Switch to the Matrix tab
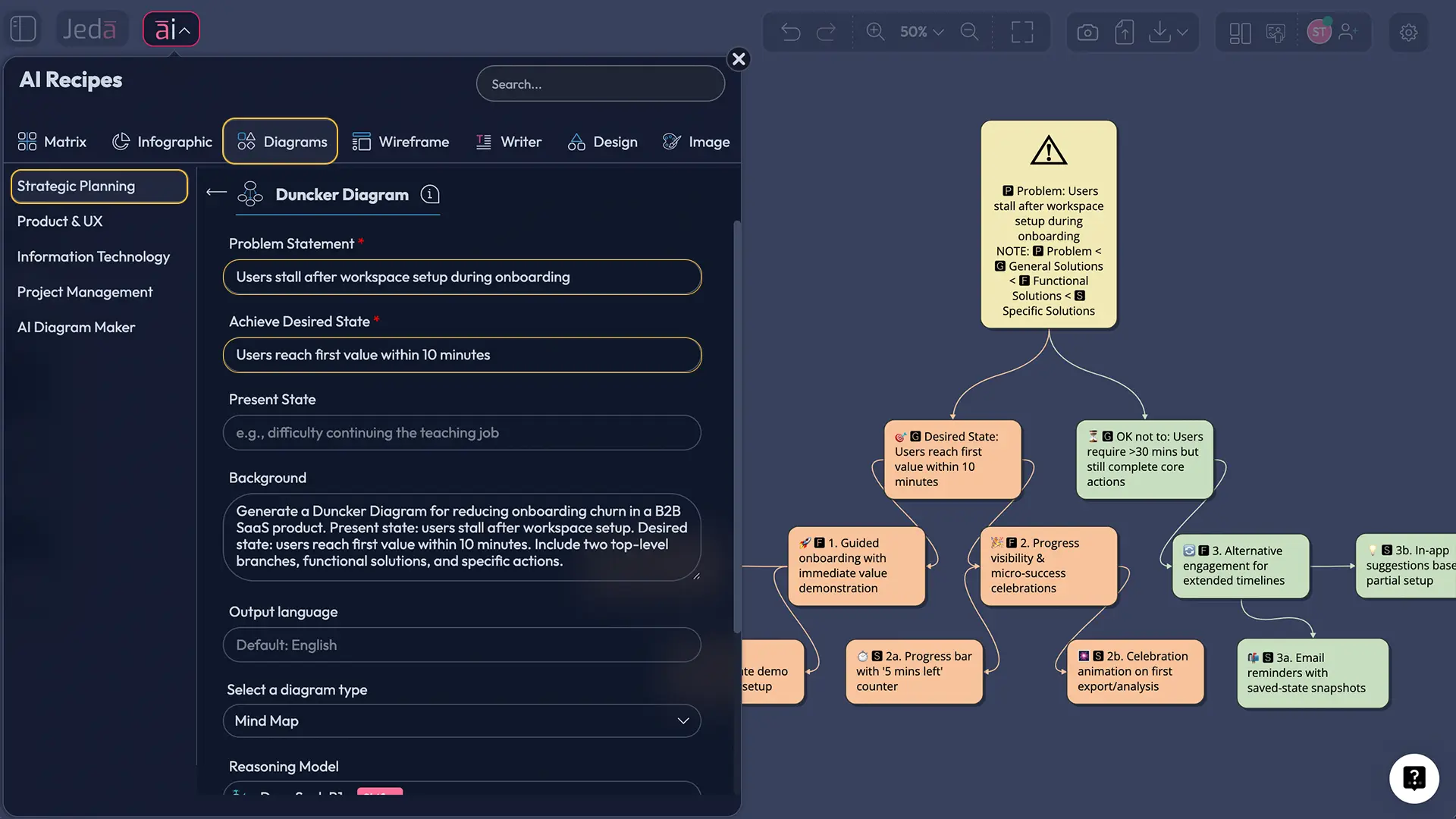The height and width of the screenshot is (819, 1456). [52, 141]
